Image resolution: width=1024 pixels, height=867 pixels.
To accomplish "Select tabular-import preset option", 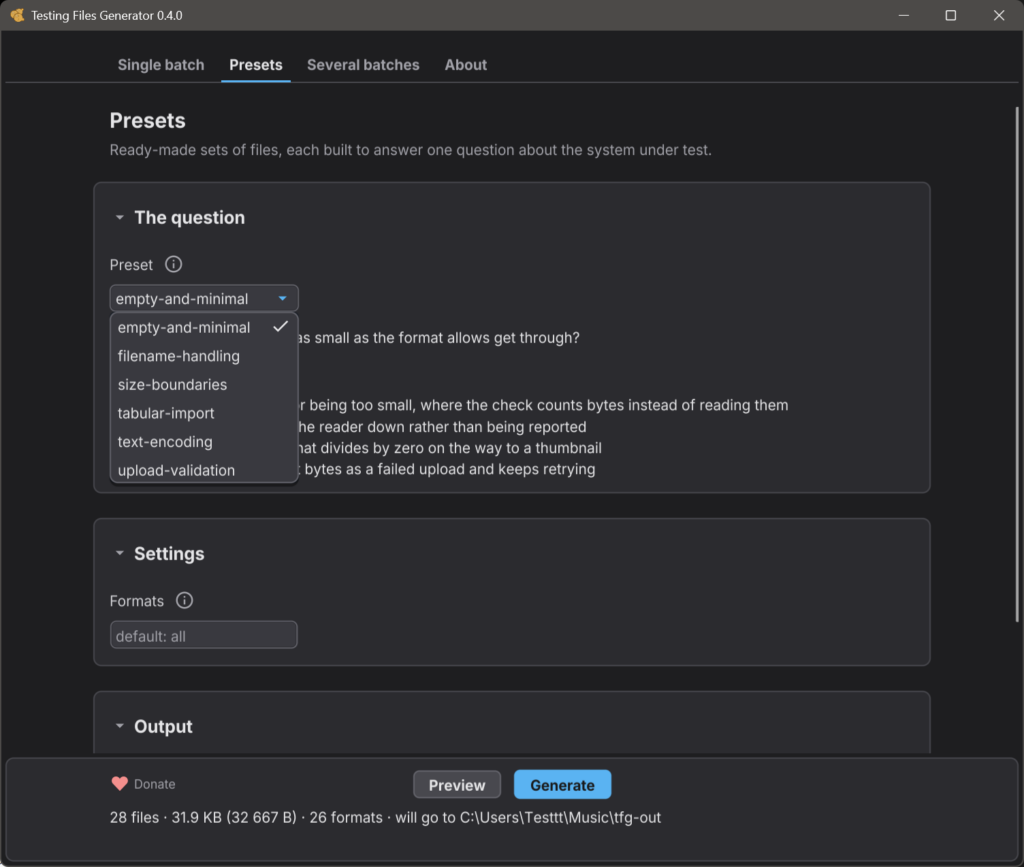I will point(204,413).
